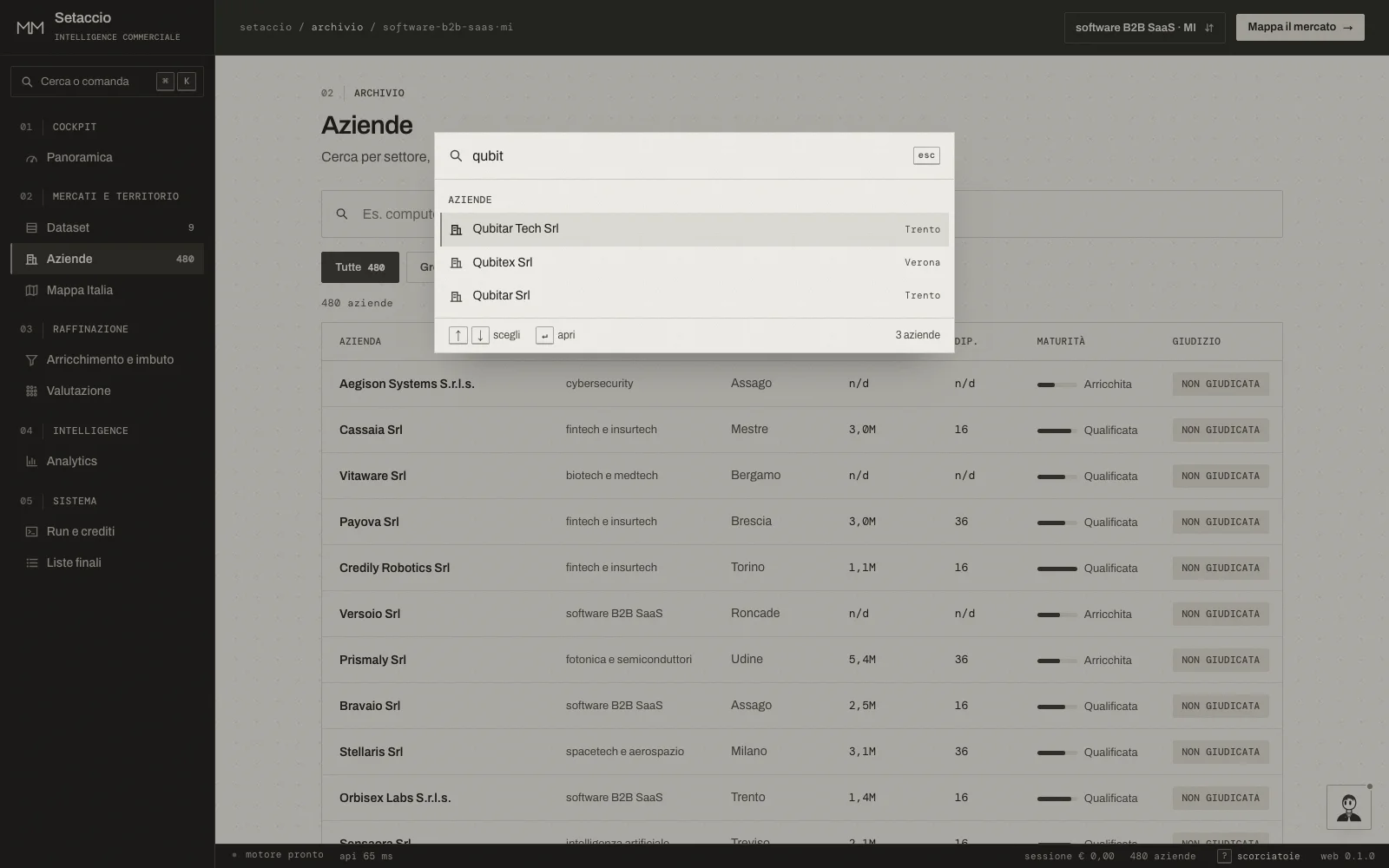
Task: Click the funnel icon for Arricchimento e imbuto
Action: (x=31, y=360)
